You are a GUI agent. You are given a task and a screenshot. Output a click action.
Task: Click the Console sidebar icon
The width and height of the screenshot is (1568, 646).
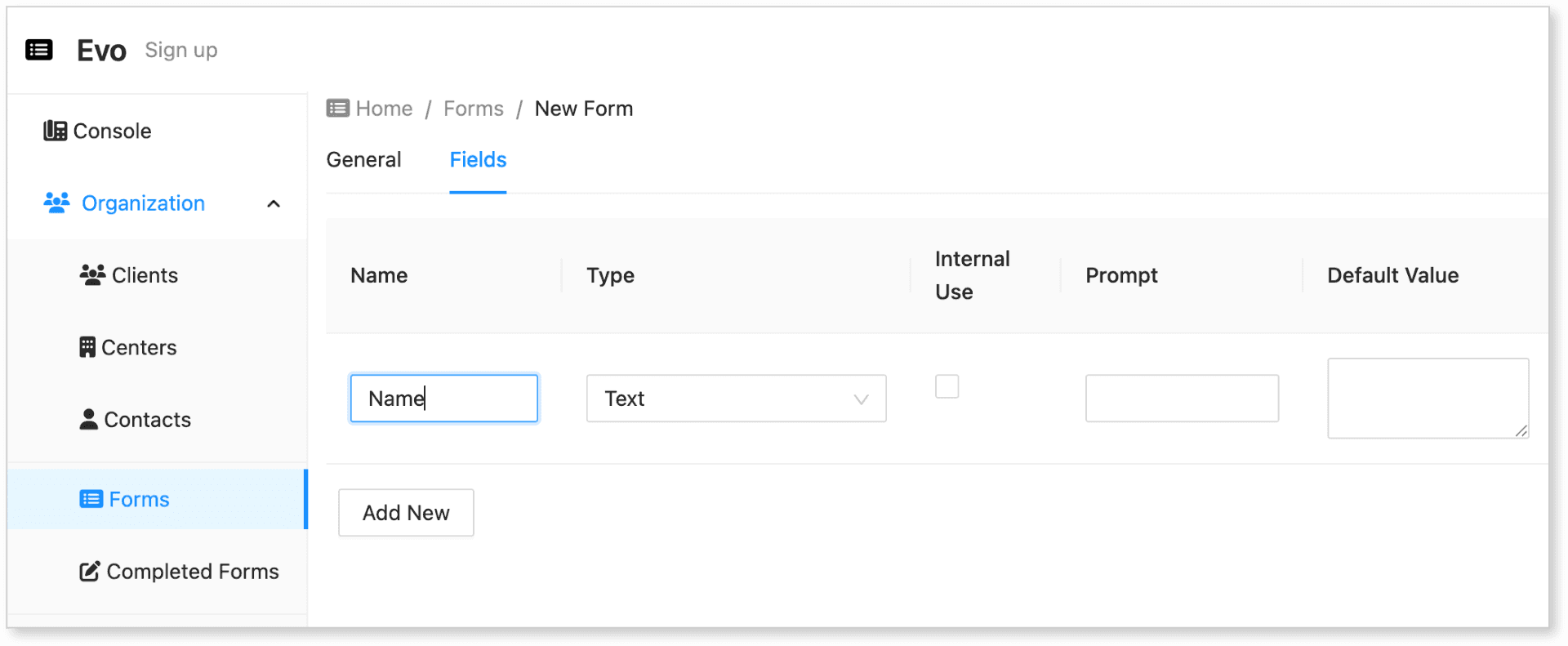(x=55, y=131)
